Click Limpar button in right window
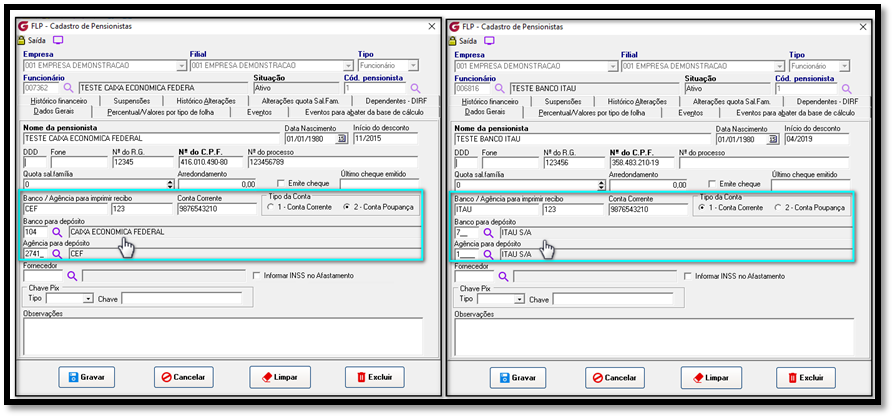 710,378
